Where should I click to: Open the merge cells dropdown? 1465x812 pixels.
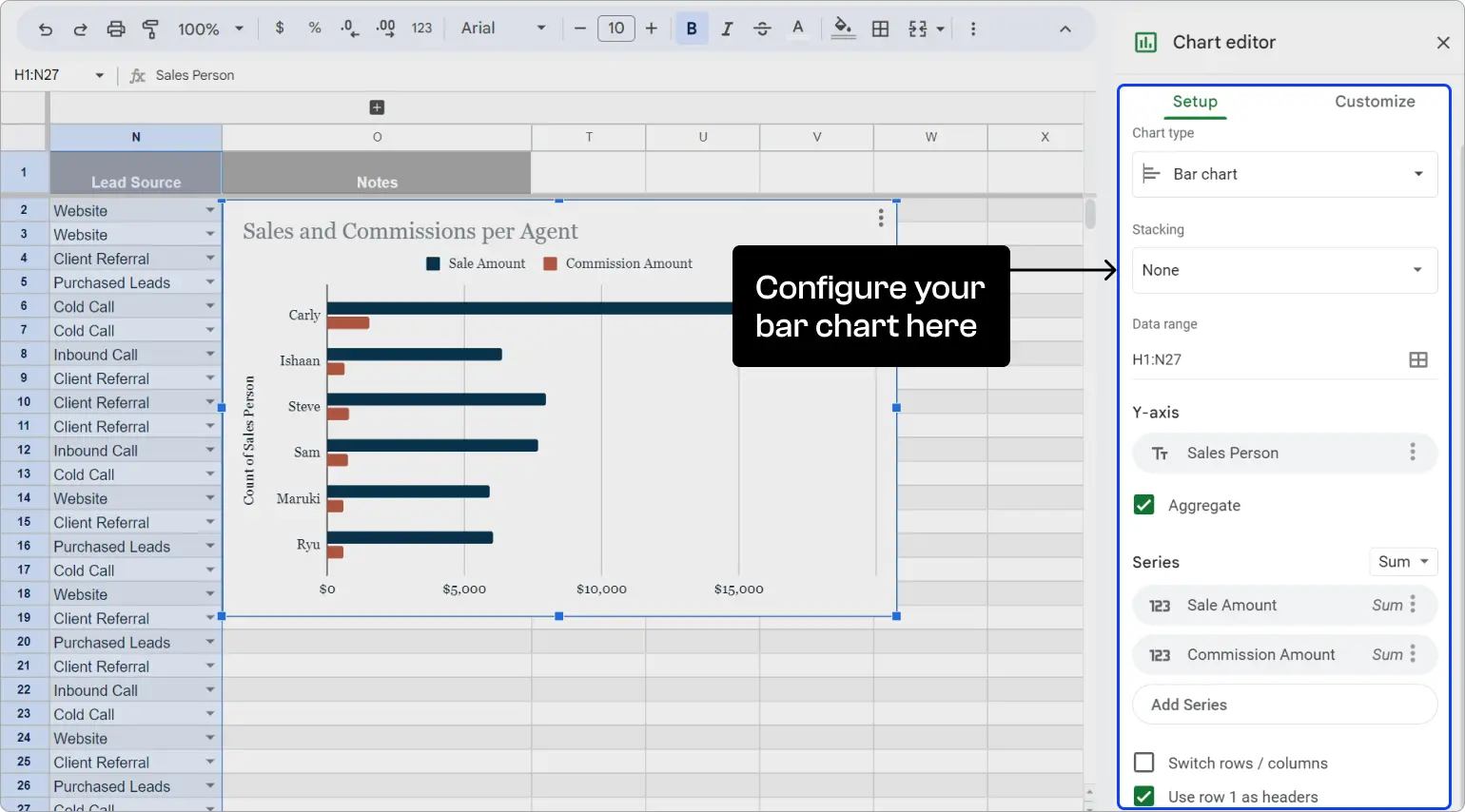(x=927, y=29)
